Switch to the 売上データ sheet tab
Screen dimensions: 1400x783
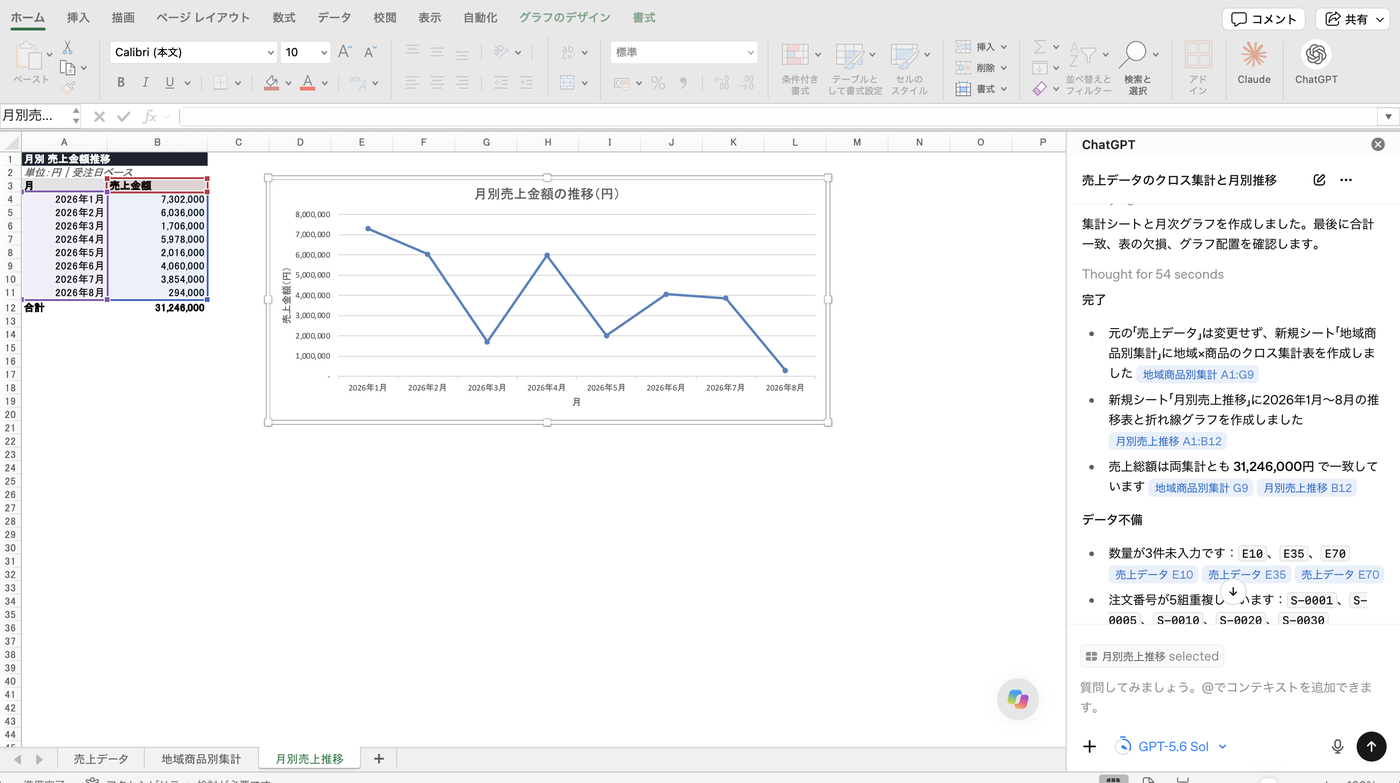(x=101, y=759)
